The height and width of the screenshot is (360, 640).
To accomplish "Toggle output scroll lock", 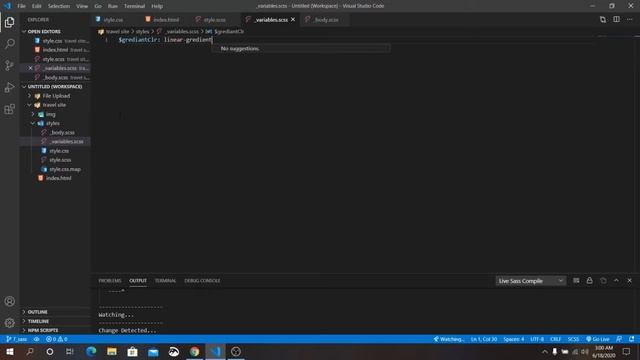I will tap(589, 281).
